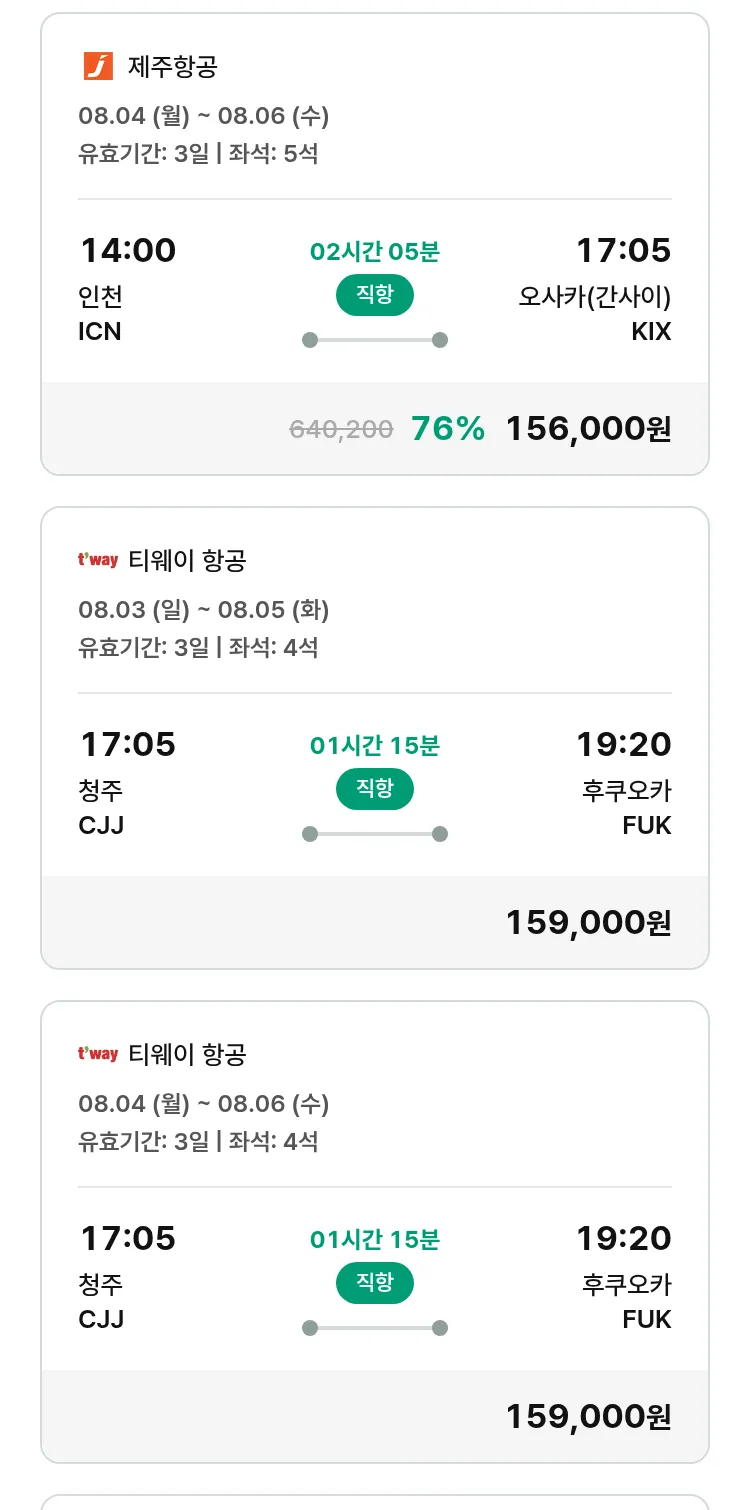Tap the 직항 badge on the 08.04 t'way flight
The height and width of the screenshot is (1510, 750).
(x=375, y=1283)
